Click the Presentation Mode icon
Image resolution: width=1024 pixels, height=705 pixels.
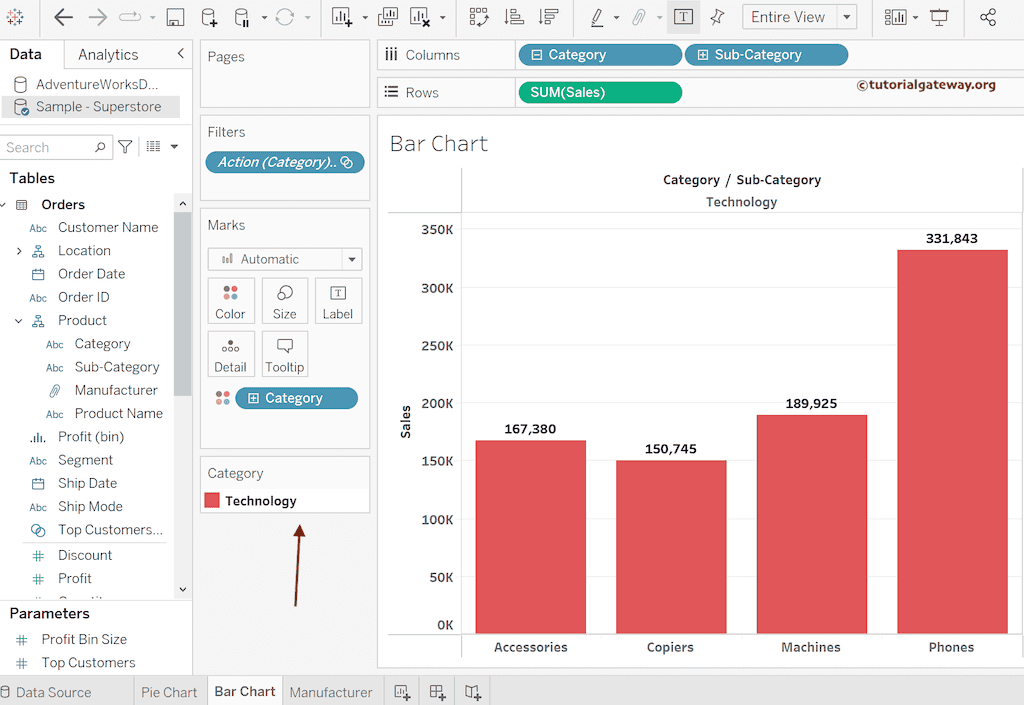coord(939,17)
